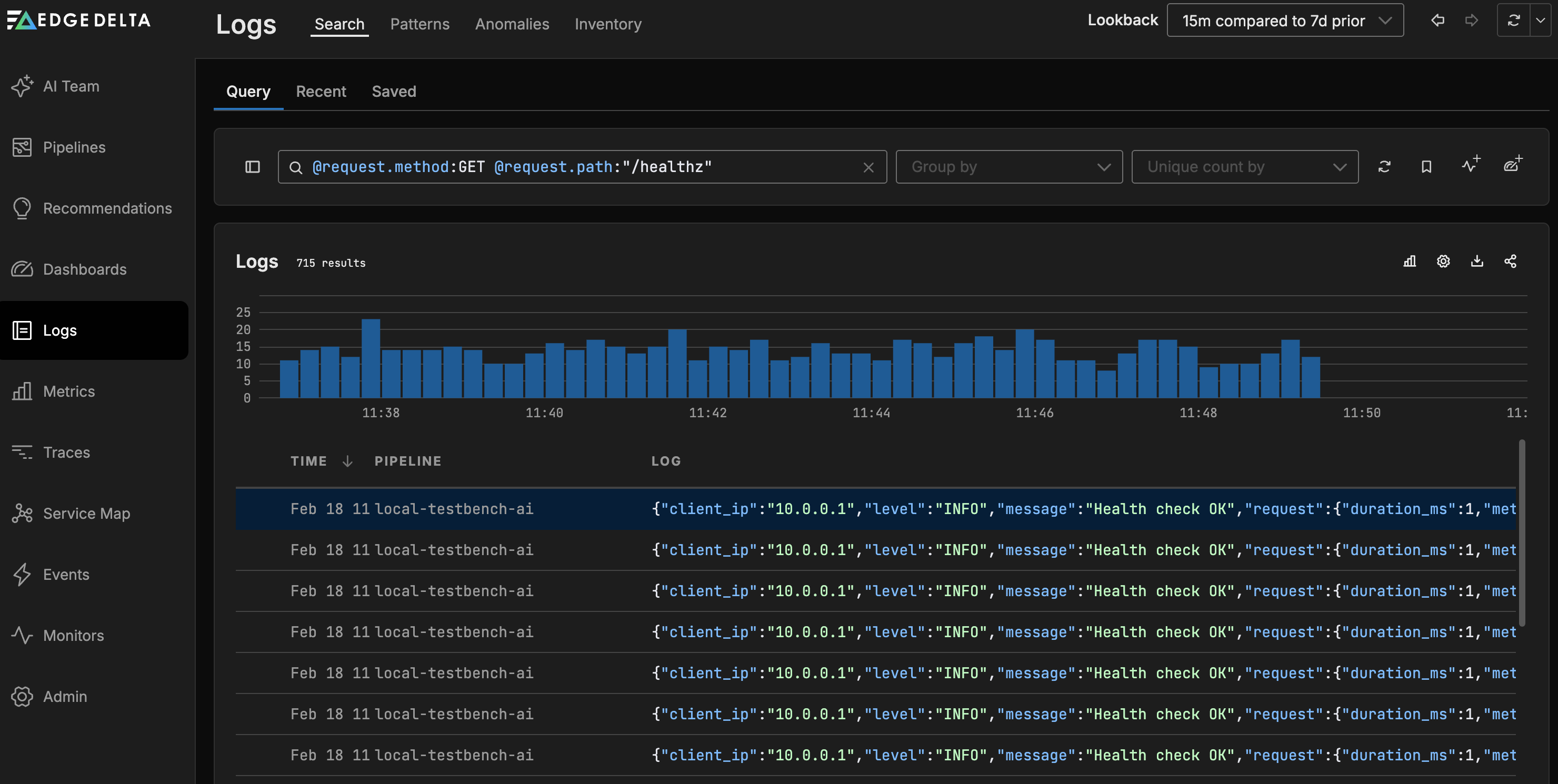Toggle the TIME column sort arrow
Screen dimensions: 1558x784
[347, 461]
